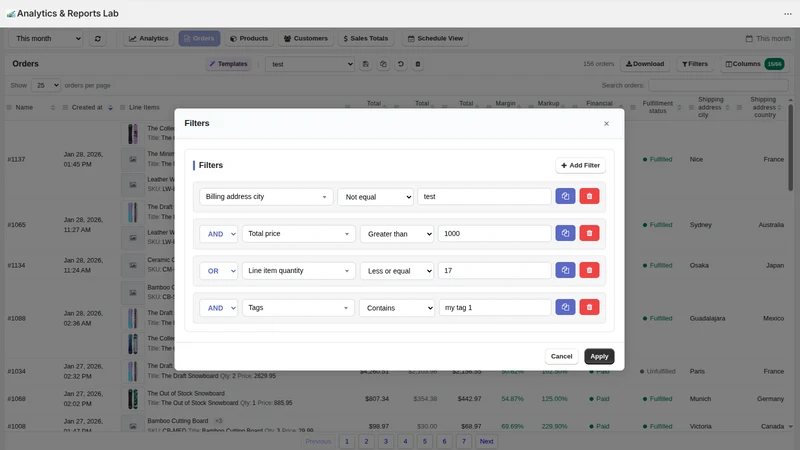Open the Not equal operator dropdown
This screenshot has height=450, width=800.
(376, 196)
